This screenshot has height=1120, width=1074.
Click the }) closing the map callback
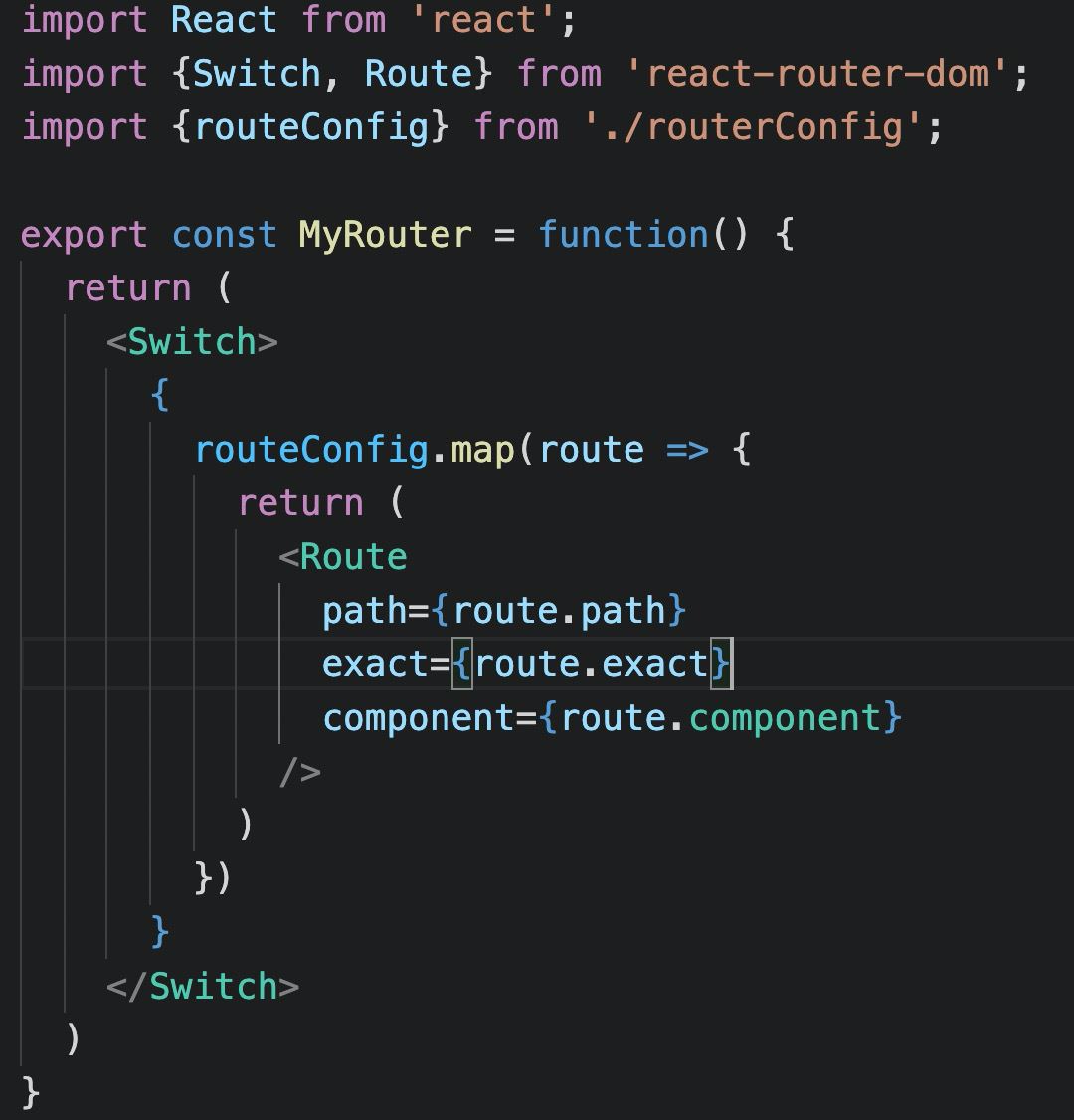213,879
